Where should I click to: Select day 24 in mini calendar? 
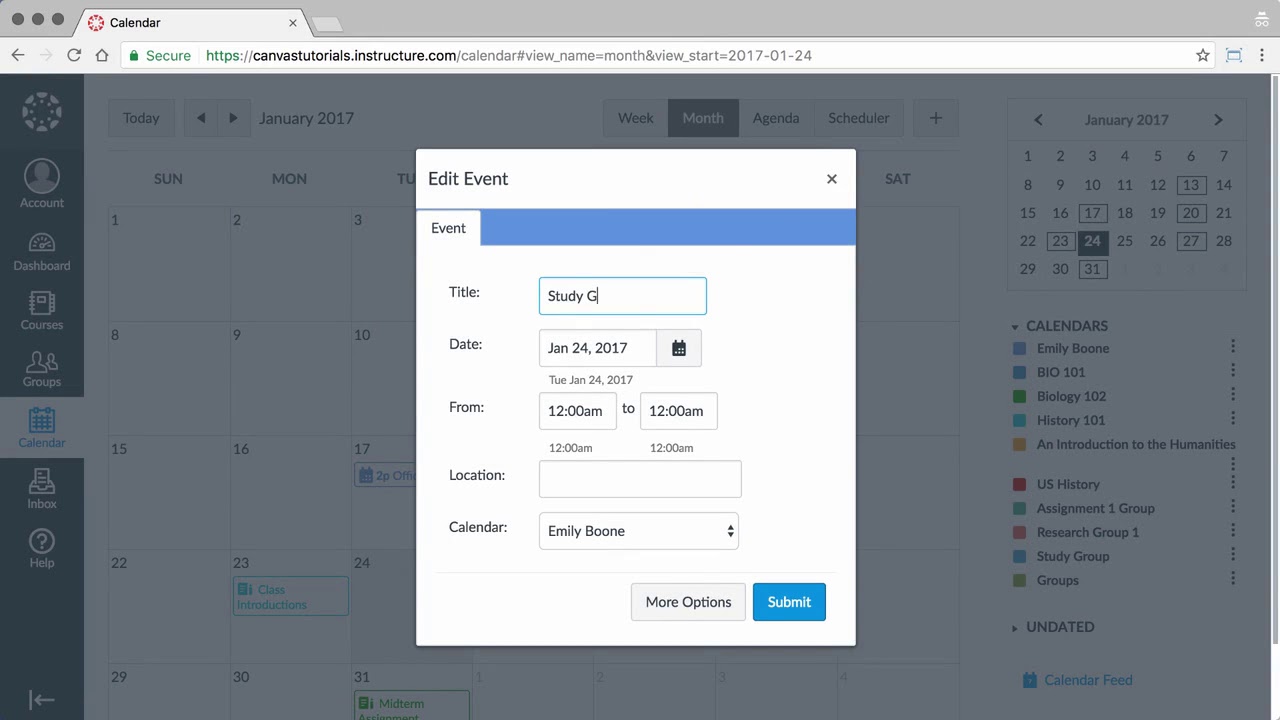point(1092,241)
